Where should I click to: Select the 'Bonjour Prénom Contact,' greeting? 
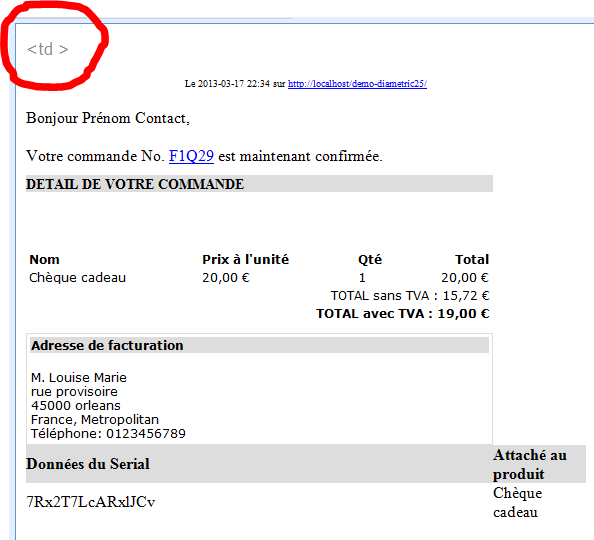[x=108, y=118]
